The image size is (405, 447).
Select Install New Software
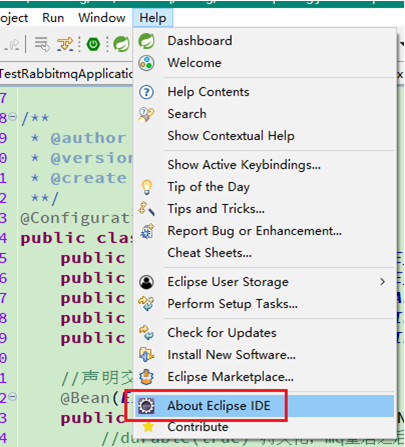(231, 355)
